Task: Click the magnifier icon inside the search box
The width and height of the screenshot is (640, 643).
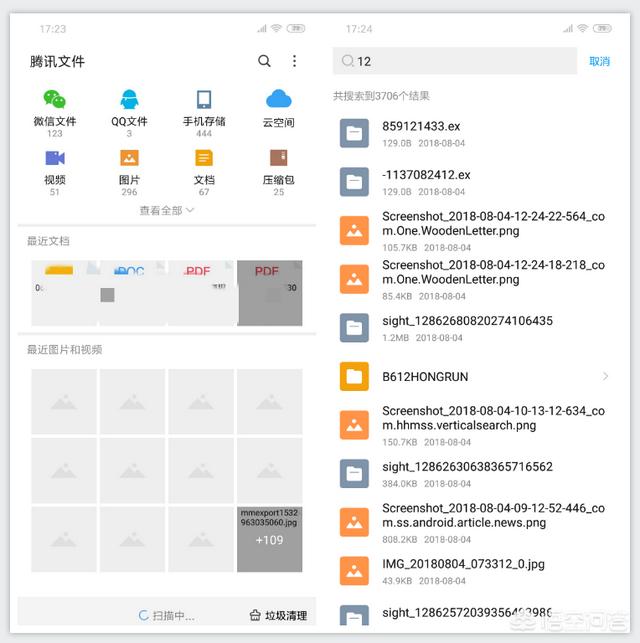Action: (347, 61)
